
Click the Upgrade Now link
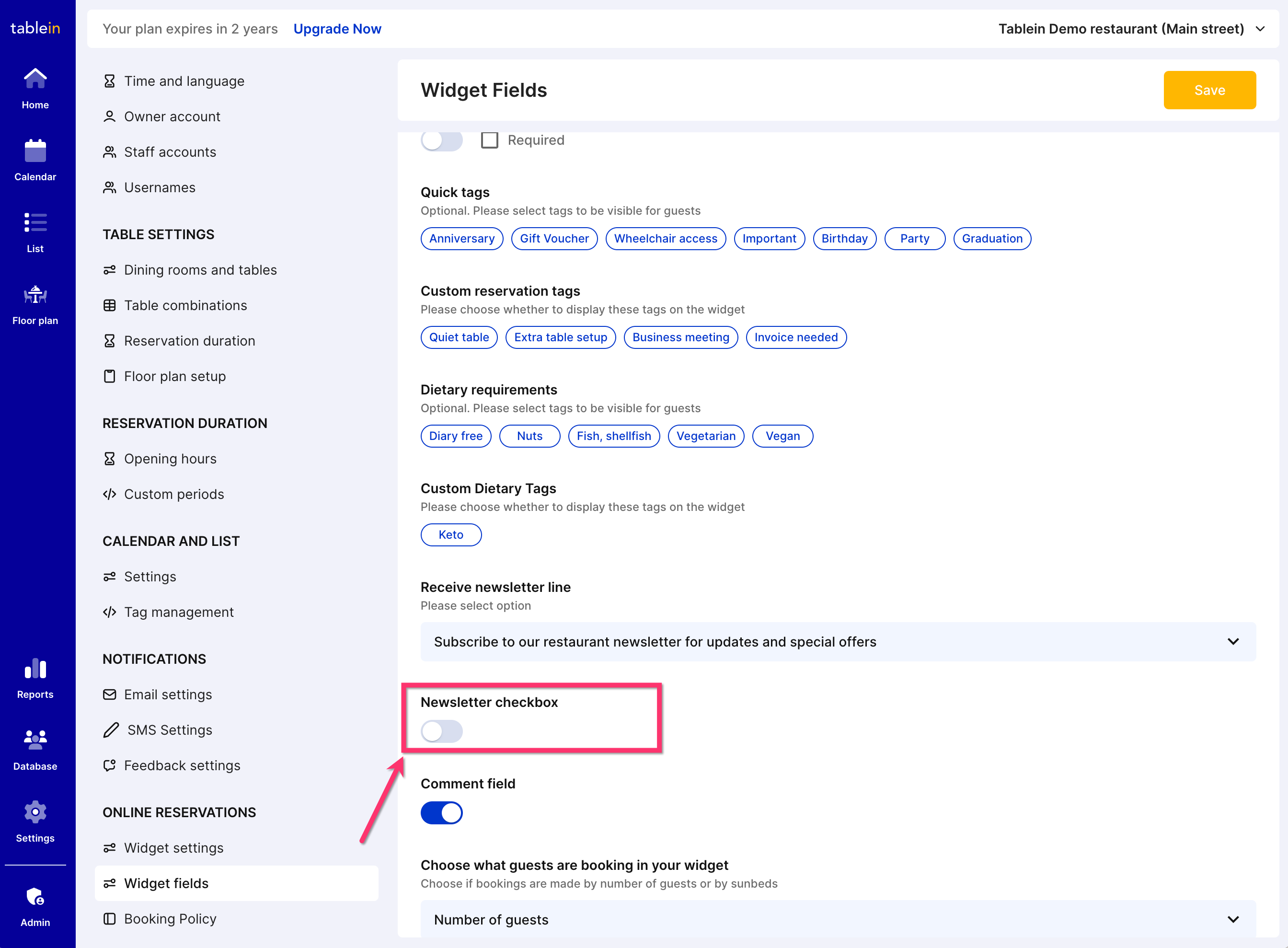point(337,29)
